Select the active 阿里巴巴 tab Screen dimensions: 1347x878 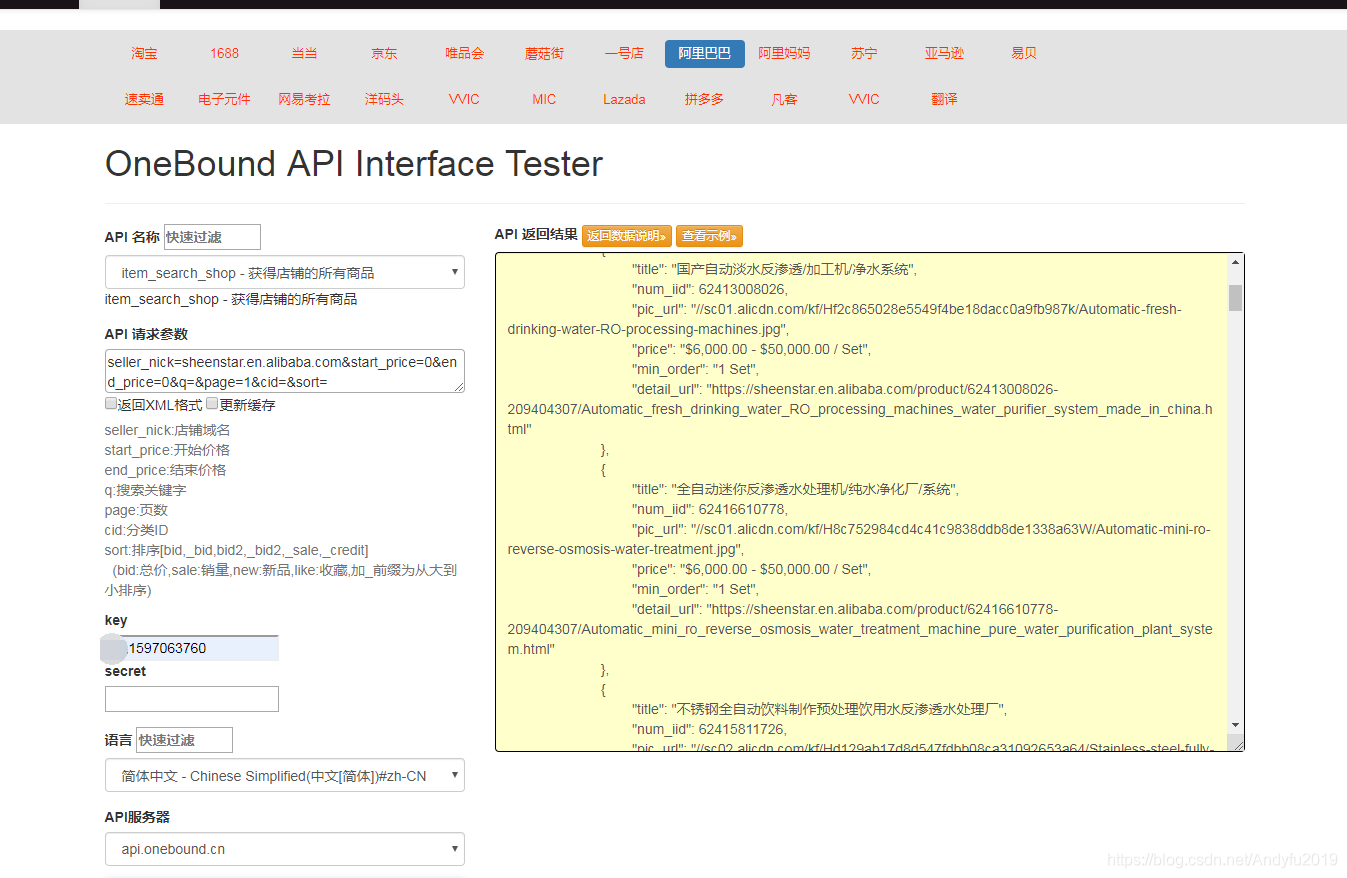(x=704, y=54)
